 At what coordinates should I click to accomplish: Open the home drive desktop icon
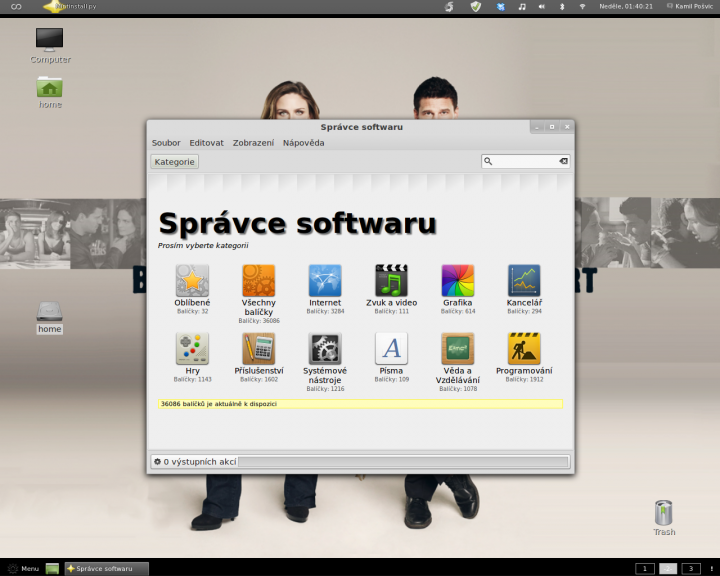pos(50,311)
